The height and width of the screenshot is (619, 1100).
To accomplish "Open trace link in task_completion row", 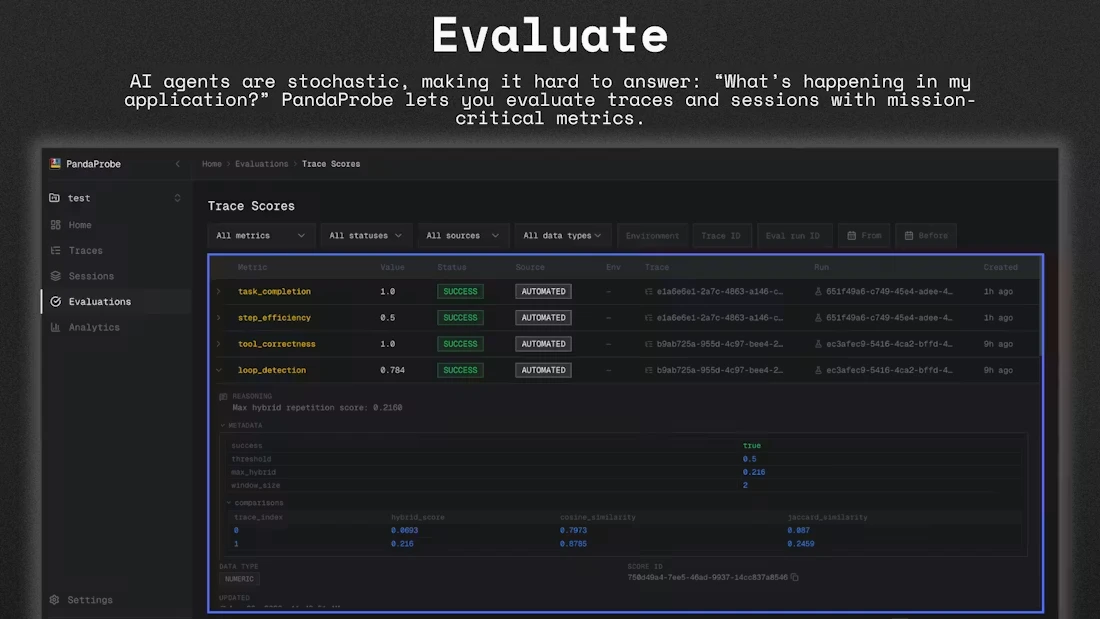I will (x=720, y=291).
